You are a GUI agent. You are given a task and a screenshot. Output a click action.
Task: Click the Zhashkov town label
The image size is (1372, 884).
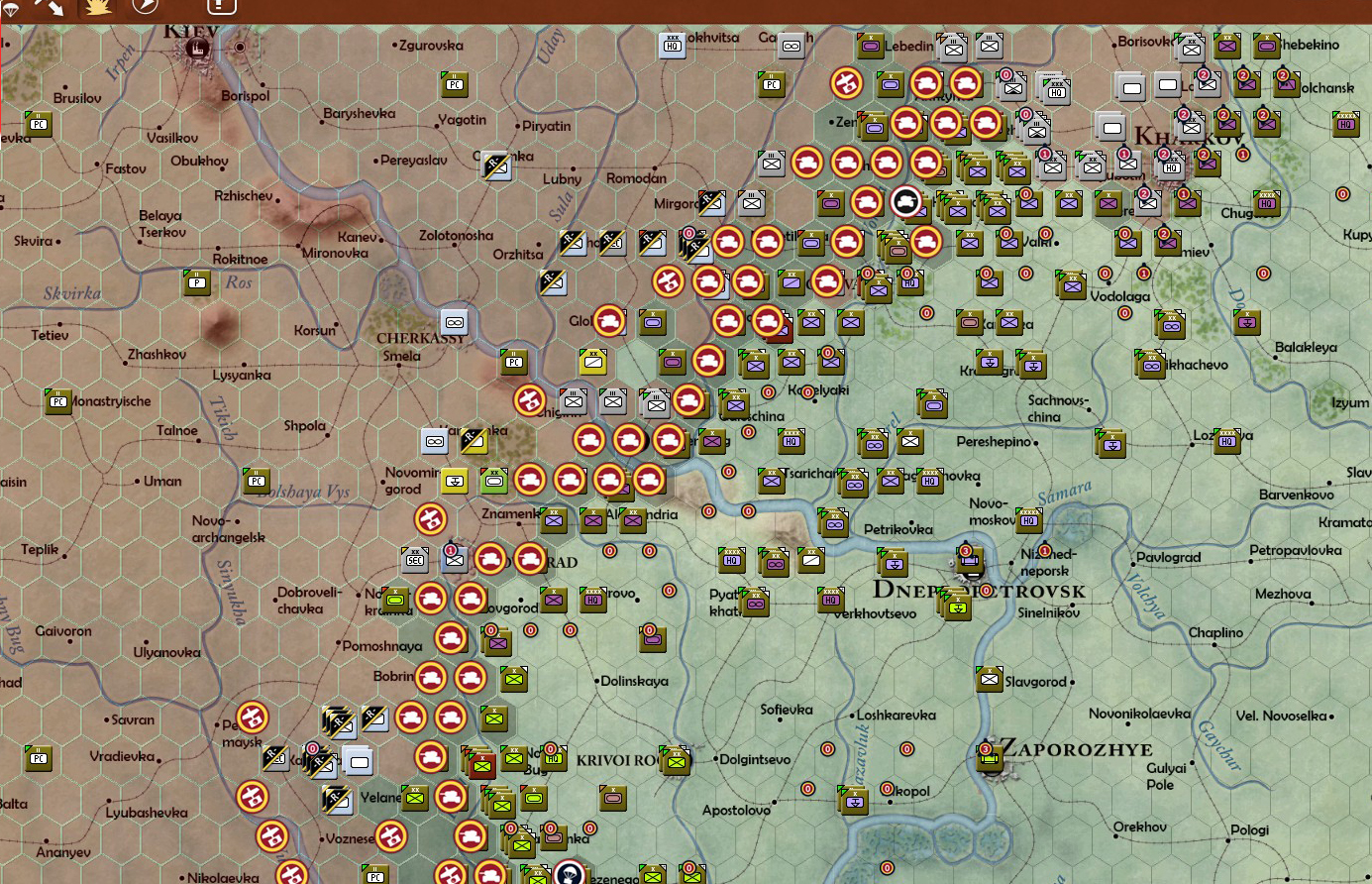pos(157,355)
